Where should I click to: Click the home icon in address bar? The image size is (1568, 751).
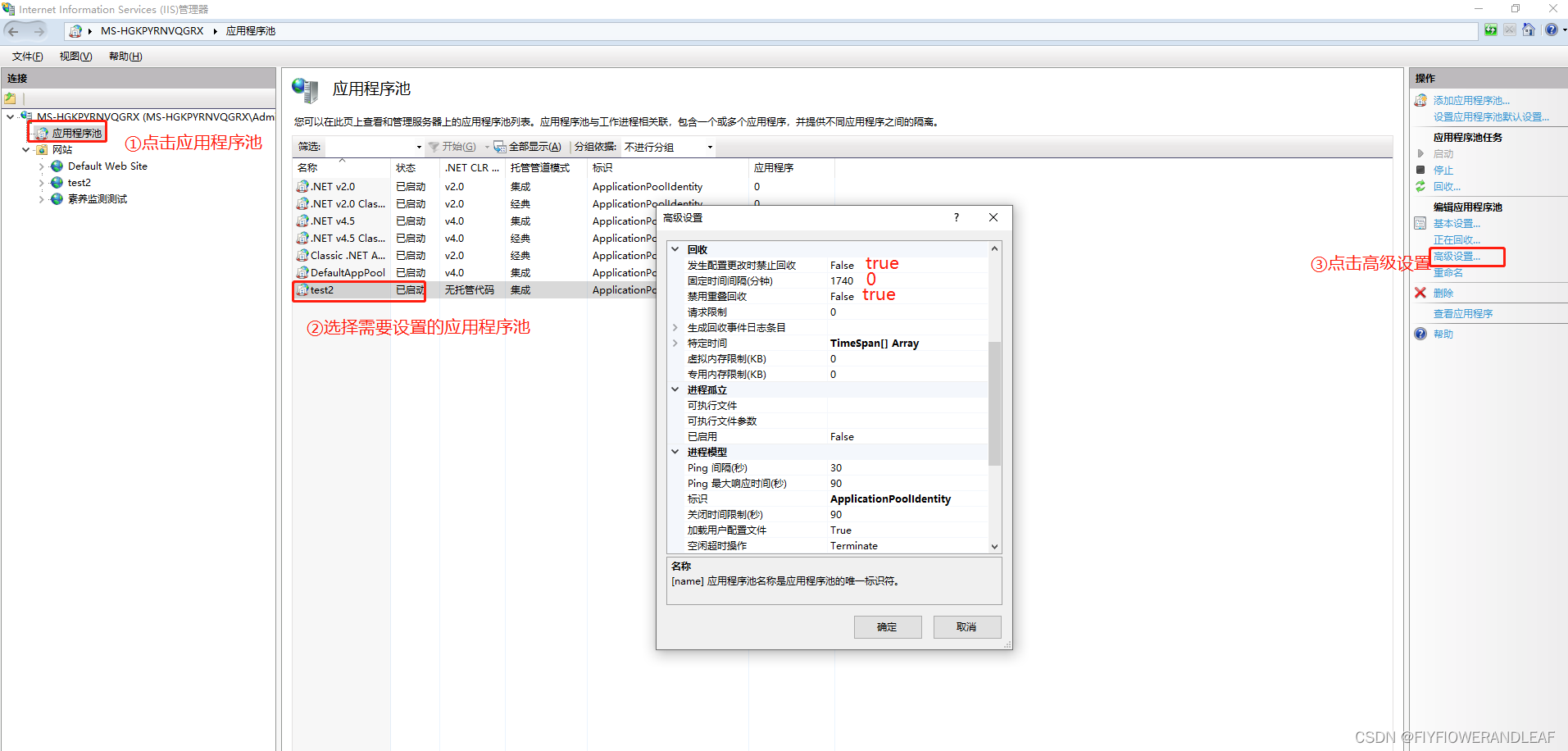click(1529, 30)
